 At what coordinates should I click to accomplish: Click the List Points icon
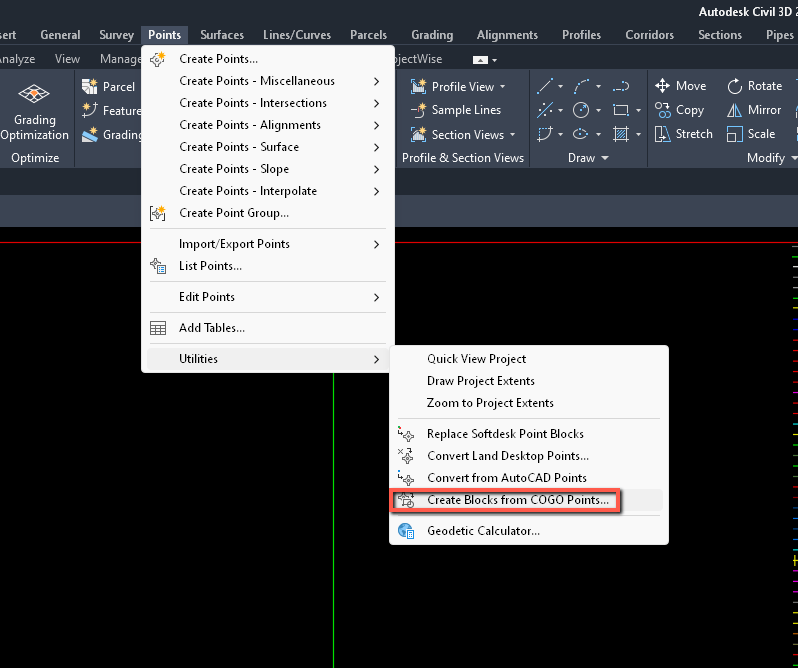pyautogui.click(x=158, y=266)
